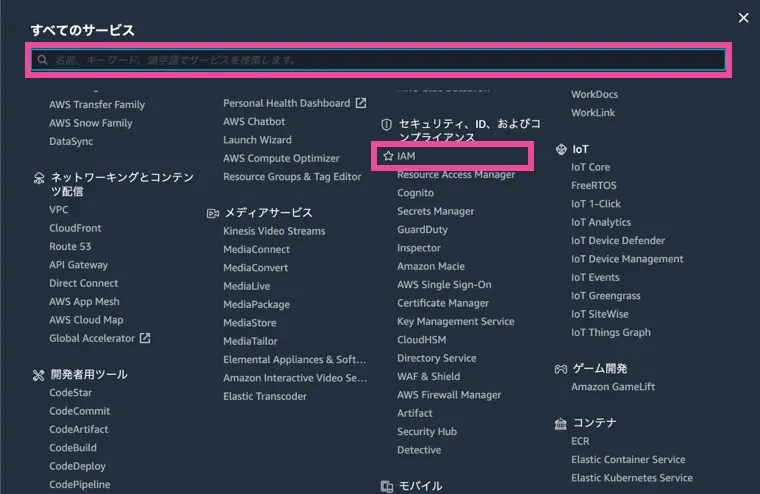Click external link icon beside Global Accelerator
760x494 pixels.
pos(145,338)
